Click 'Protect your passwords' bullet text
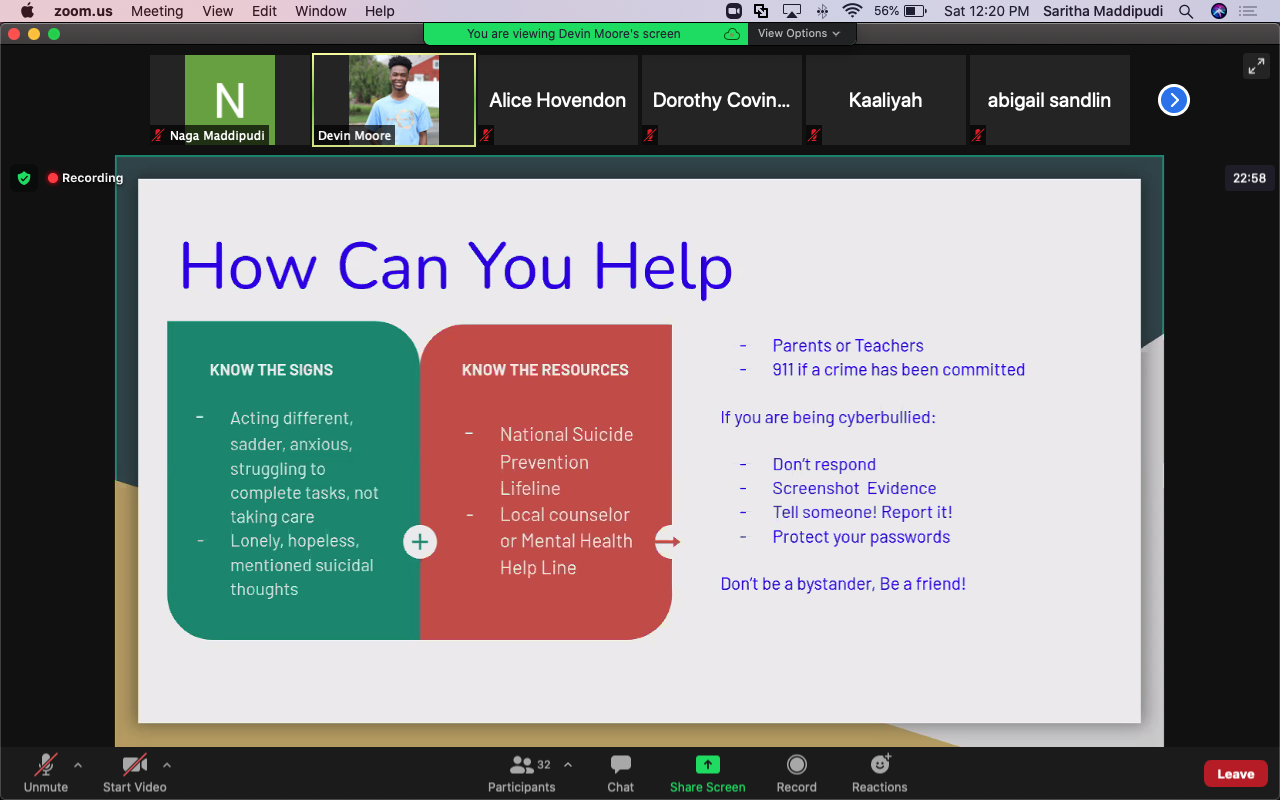Image resolution: width=1280 pixels, height=800 pixels. pyautogui.click(x=861, y=537)
